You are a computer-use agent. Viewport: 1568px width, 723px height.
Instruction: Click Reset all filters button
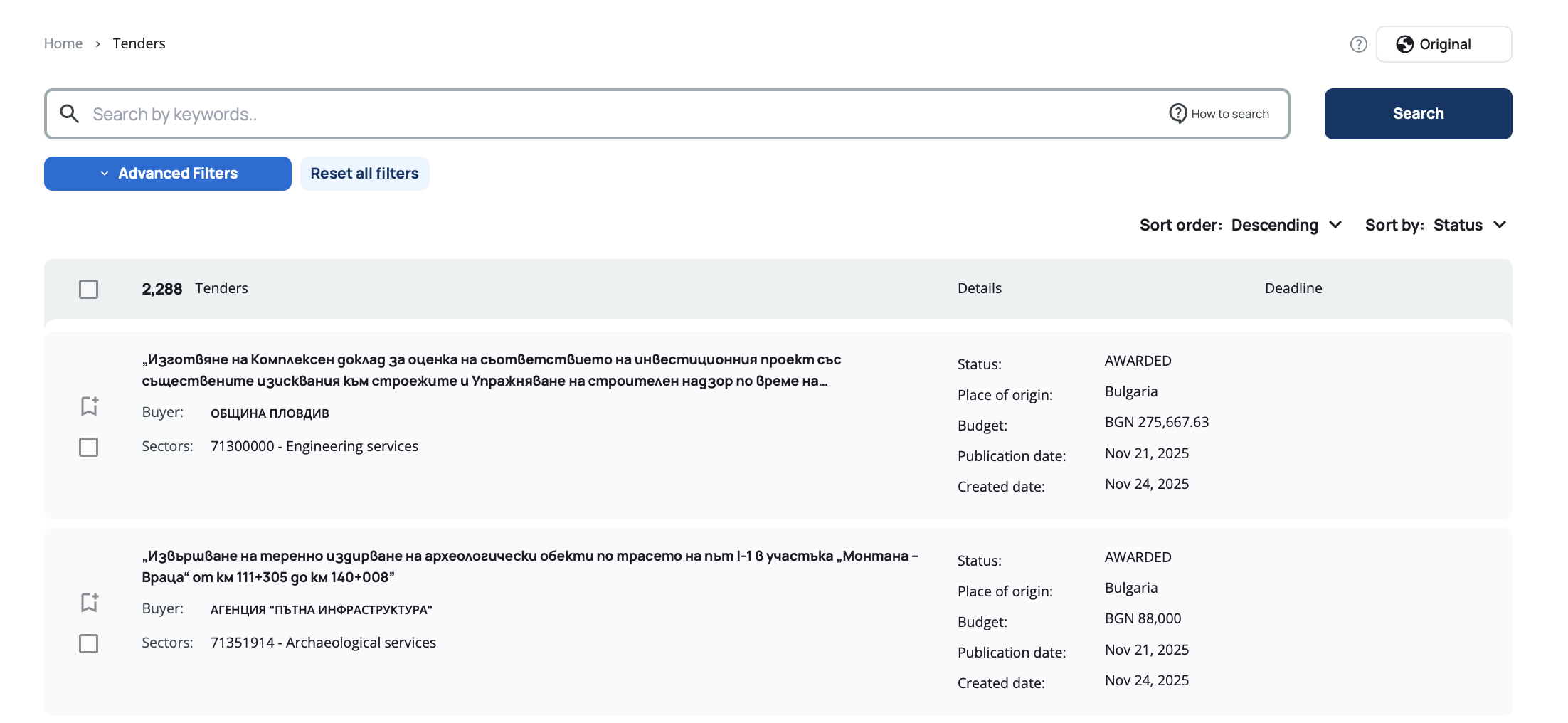(x=364, y=174)
